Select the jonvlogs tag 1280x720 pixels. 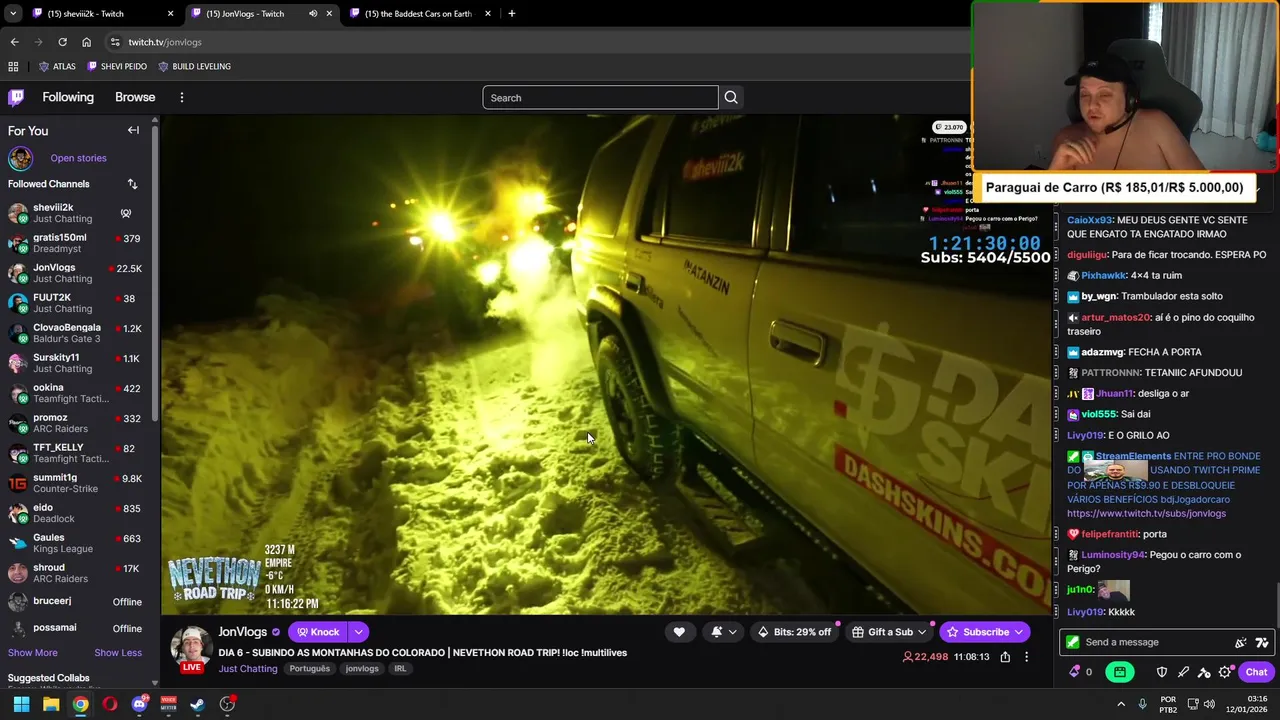[x=362, y=668]
